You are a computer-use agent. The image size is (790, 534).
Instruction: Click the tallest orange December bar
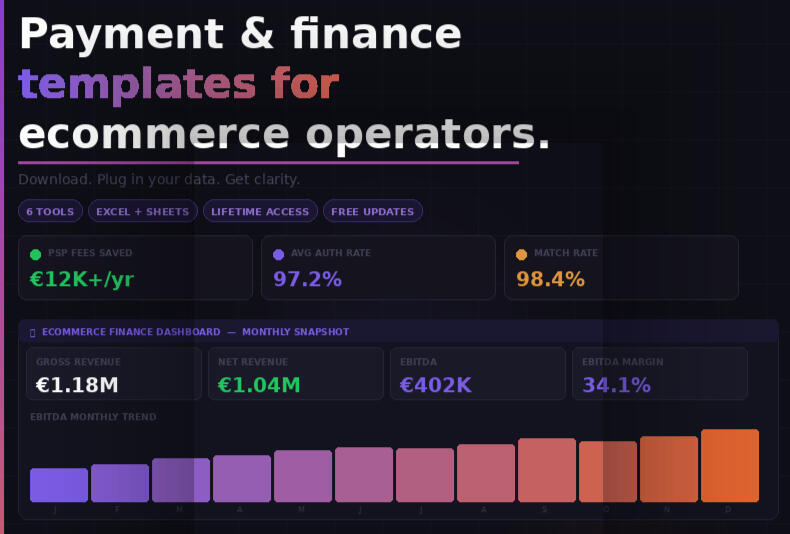(730, 466)
